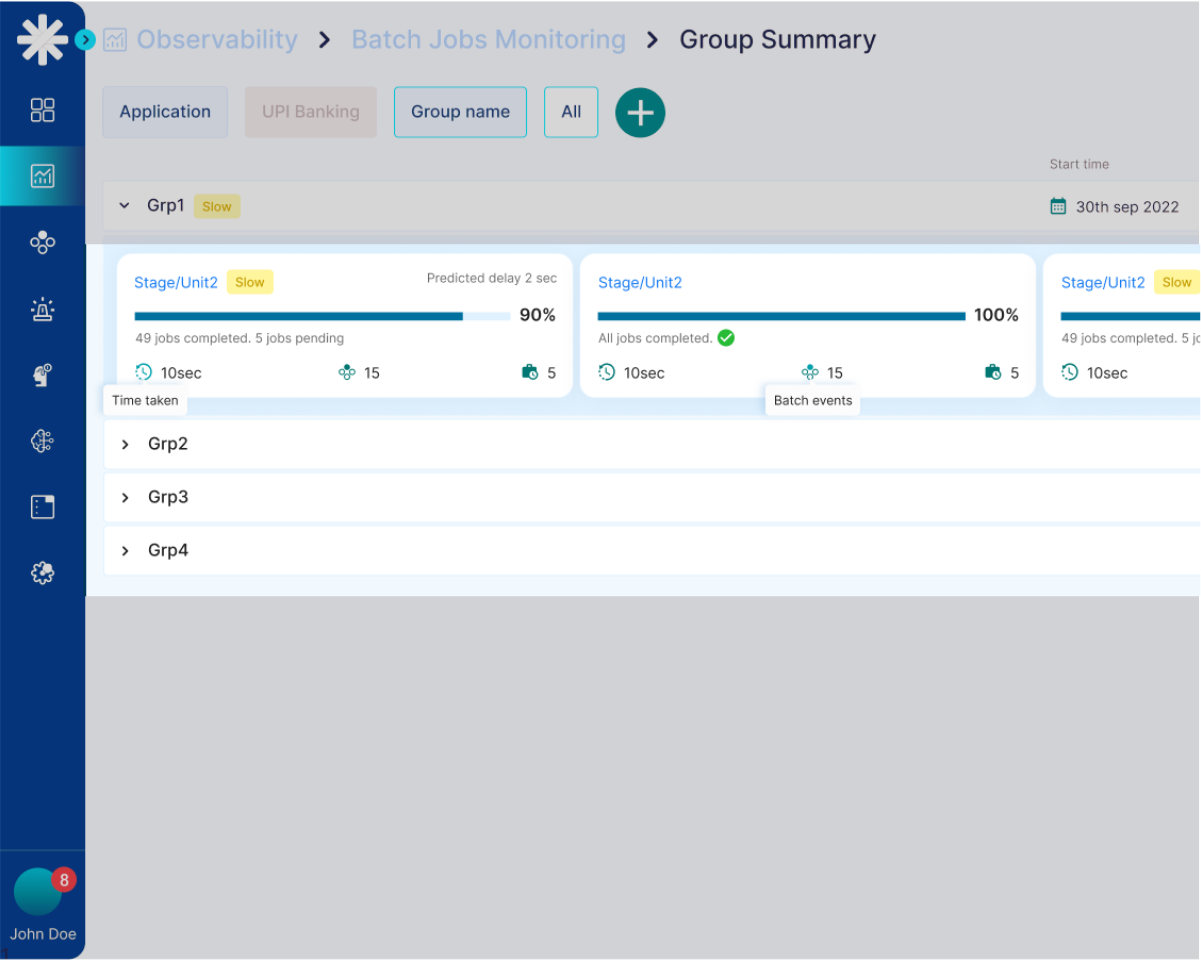Screen dimensions: 1201x960
Task: Expand the Grp2 group row
Action: coord(125,444)
